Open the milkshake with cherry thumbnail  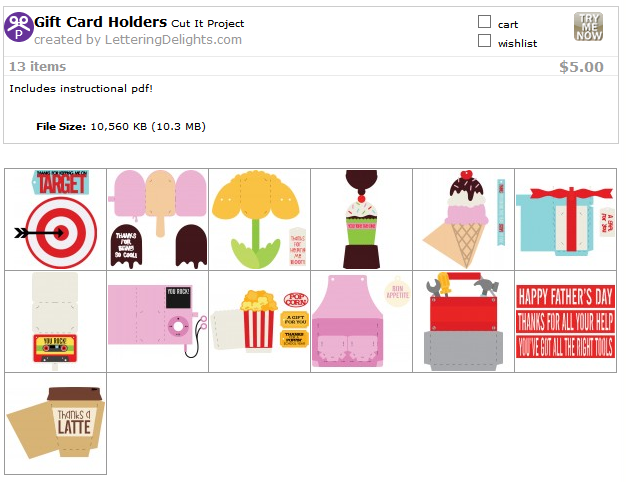coord(362,219)
